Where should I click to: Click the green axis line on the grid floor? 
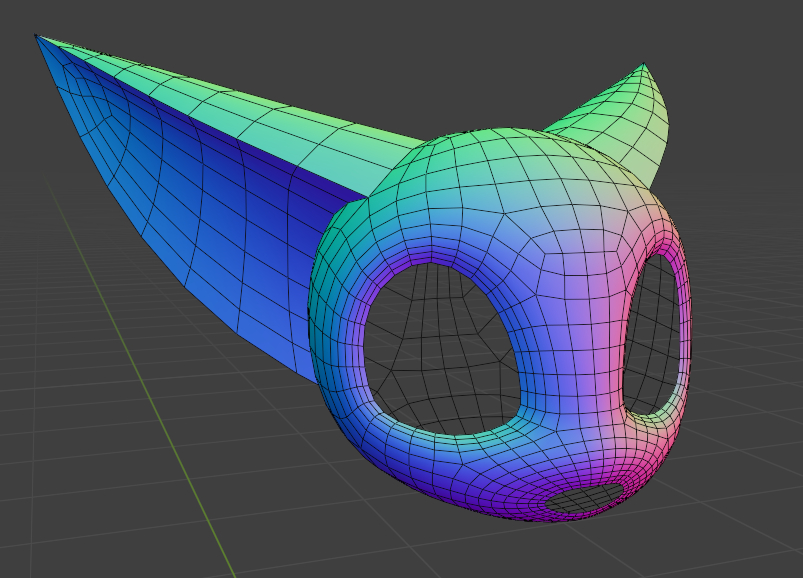tap(170, 450)
